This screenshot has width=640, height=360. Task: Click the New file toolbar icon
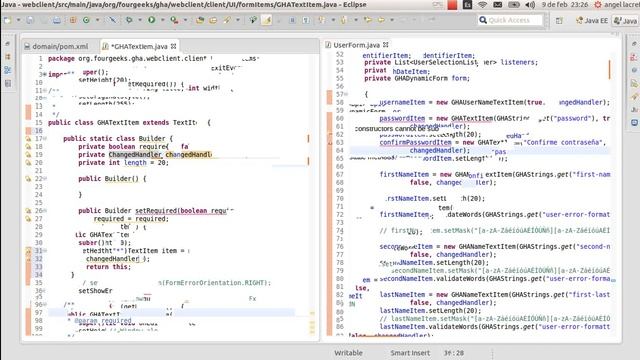point(7,20)
